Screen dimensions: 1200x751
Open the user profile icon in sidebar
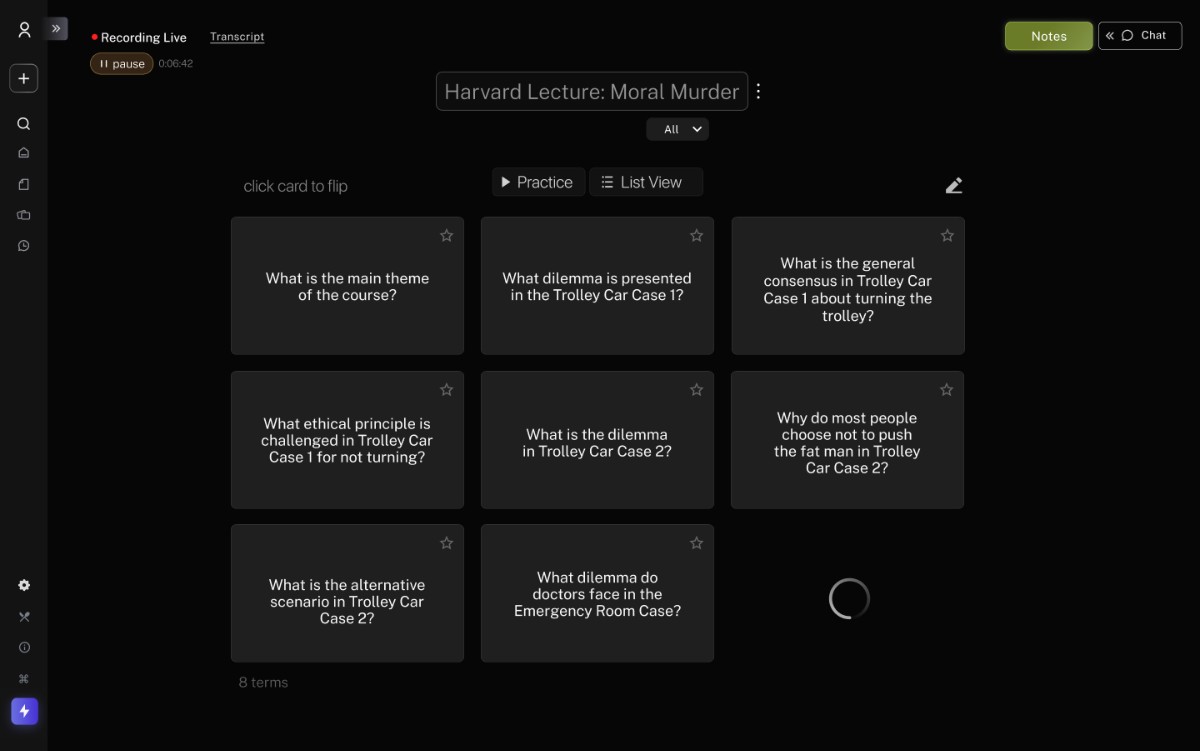coord(24,30)
